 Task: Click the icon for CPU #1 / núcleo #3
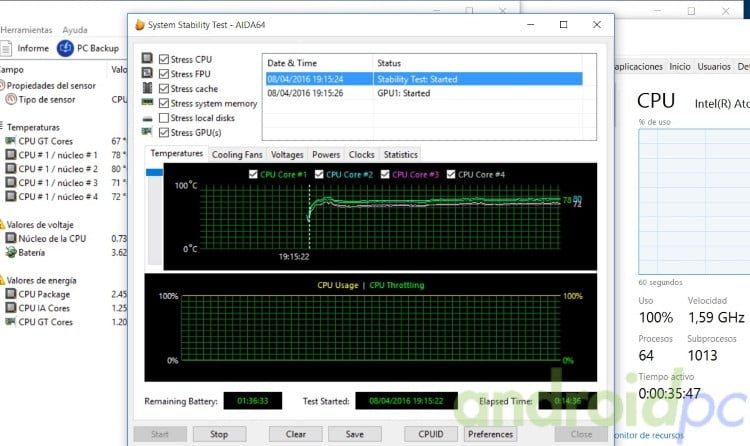click(x=10, y=182)
